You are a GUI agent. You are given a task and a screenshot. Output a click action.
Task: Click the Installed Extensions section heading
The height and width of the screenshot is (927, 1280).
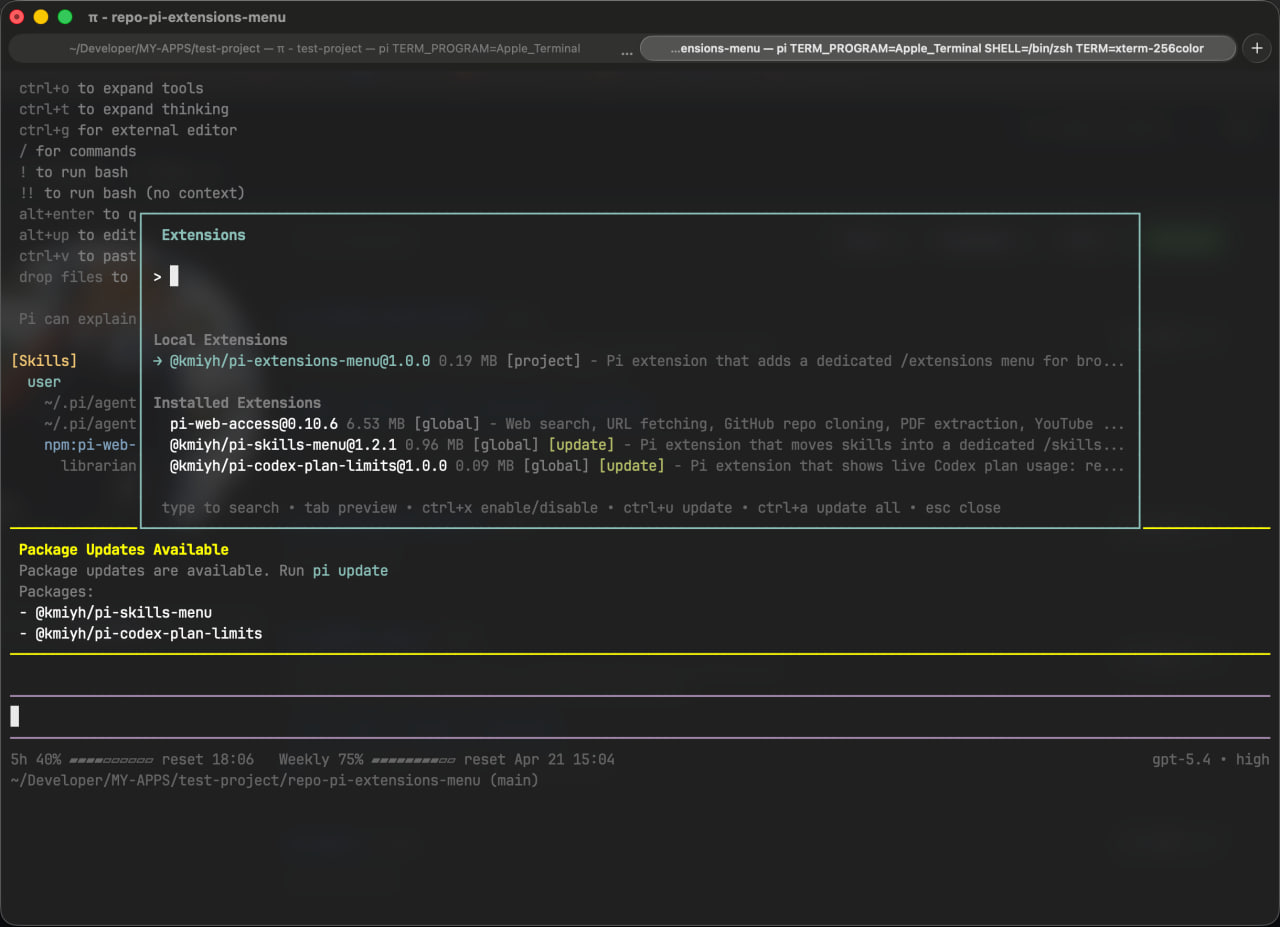coord(237,403)
